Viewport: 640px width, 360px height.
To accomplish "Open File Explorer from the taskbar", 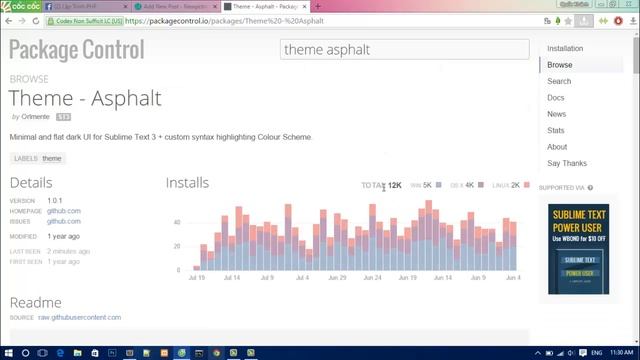I will click(x=78, y=353).
